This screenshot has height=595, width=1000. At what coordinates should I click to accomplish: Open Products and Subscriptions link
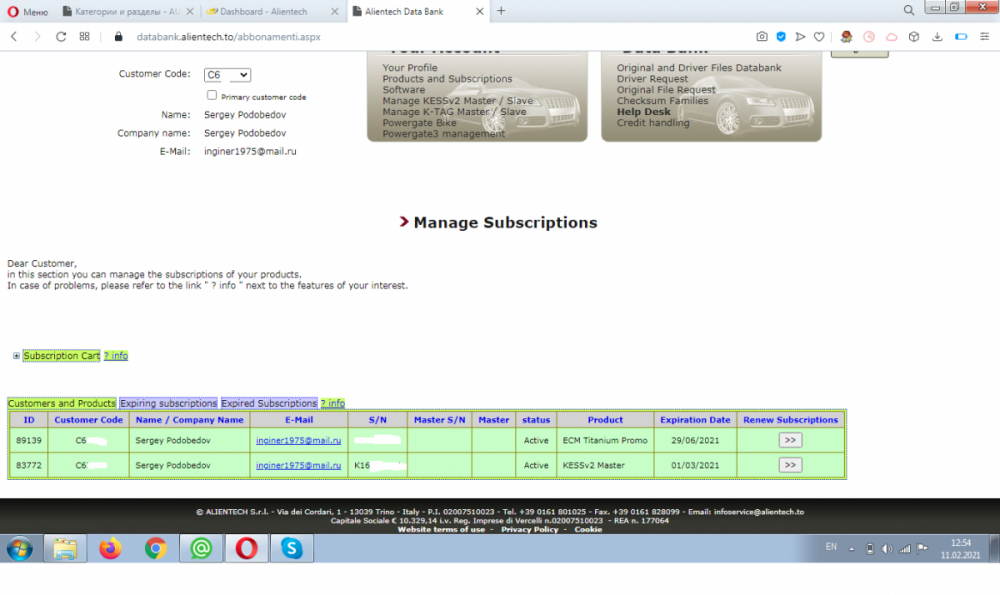point(447,78)
